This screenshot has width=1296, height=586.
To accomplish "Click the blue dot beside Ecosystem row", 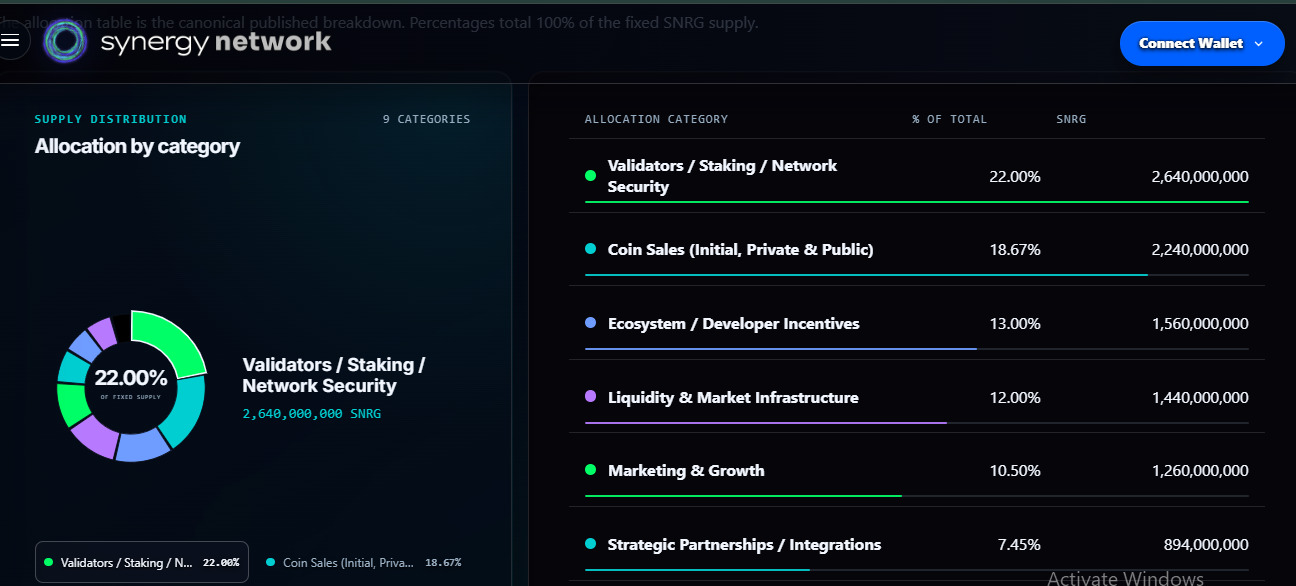I will coord(590,323).
